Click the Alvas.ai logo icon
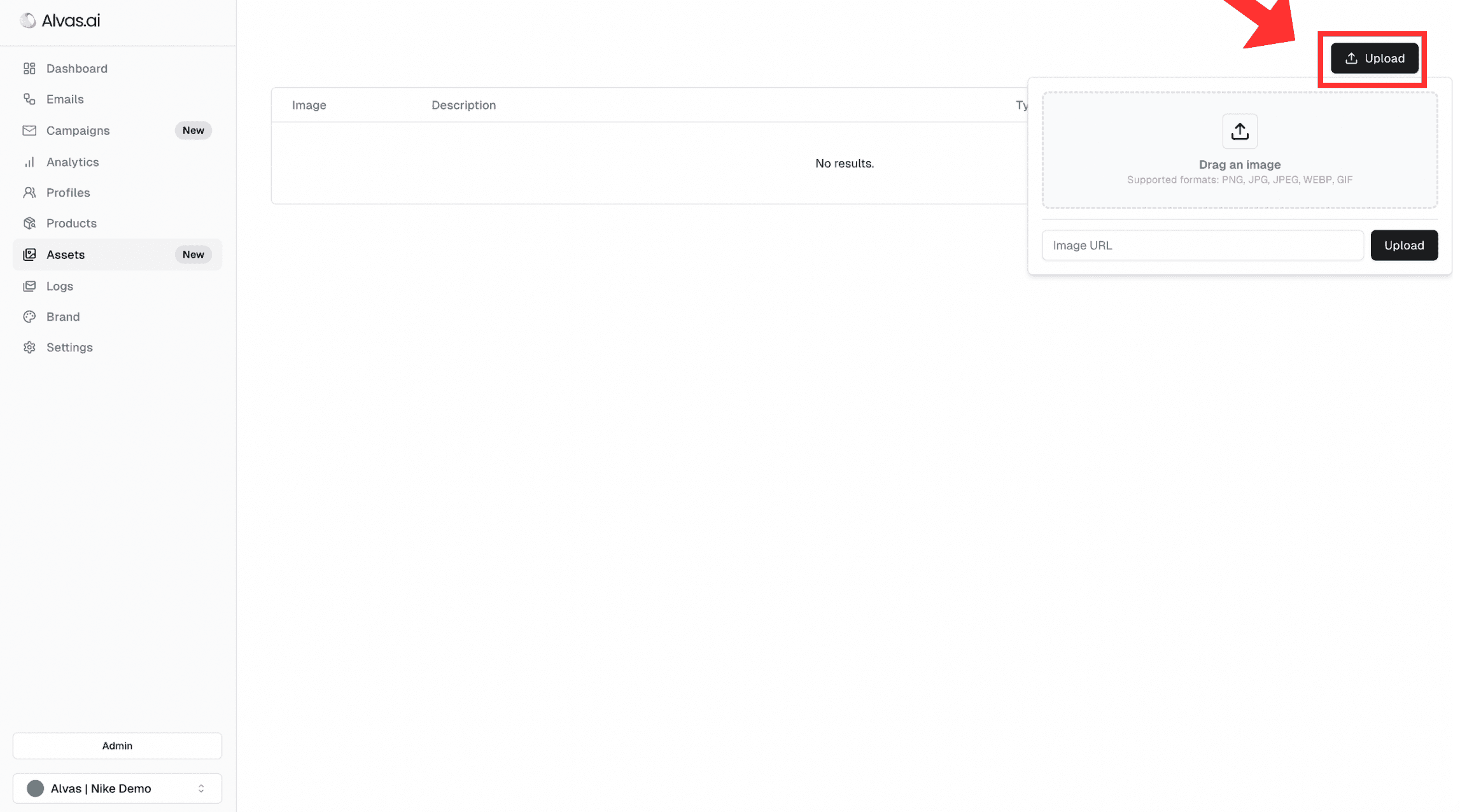Viewport: 1460px width, 812px height. tap(28, 20)
